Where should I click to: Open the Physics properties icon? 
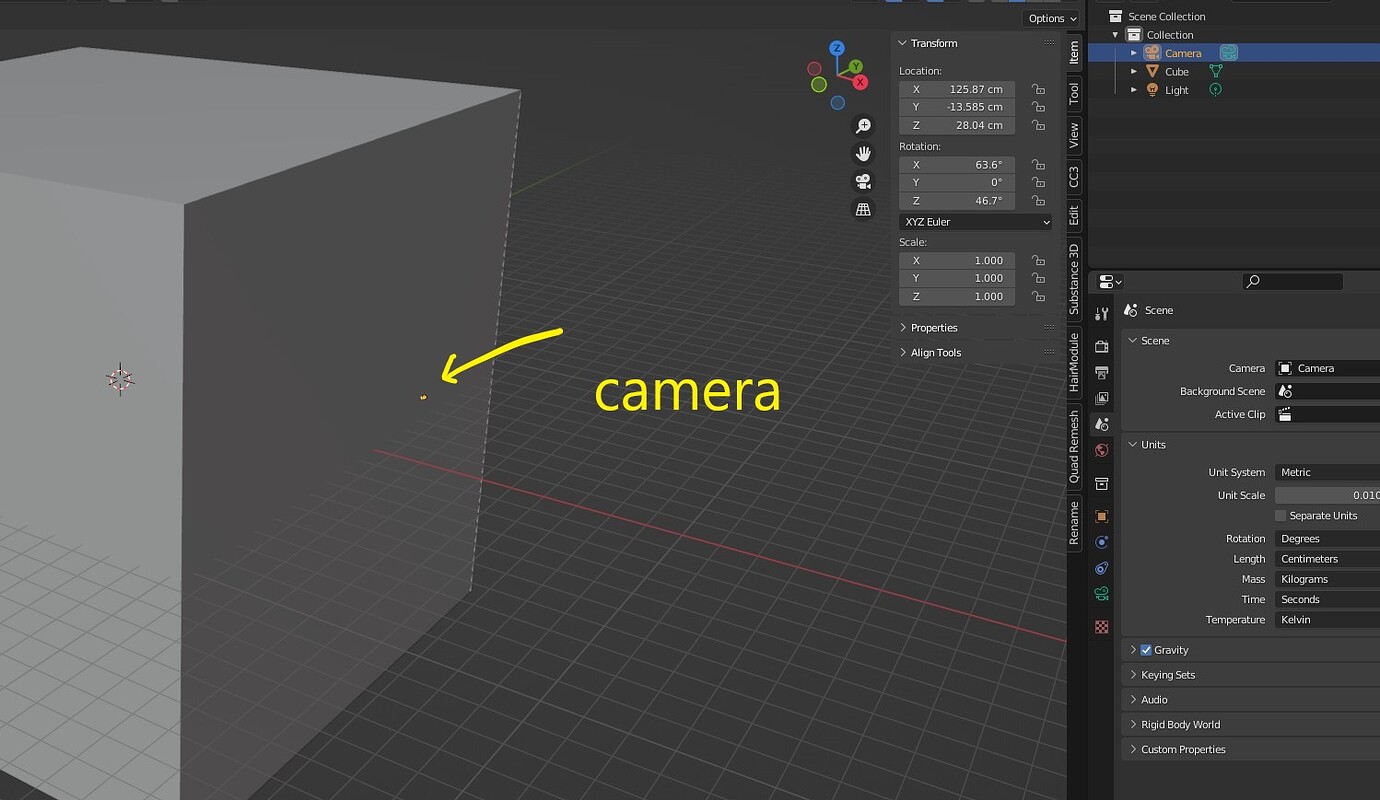(1101, 542)
